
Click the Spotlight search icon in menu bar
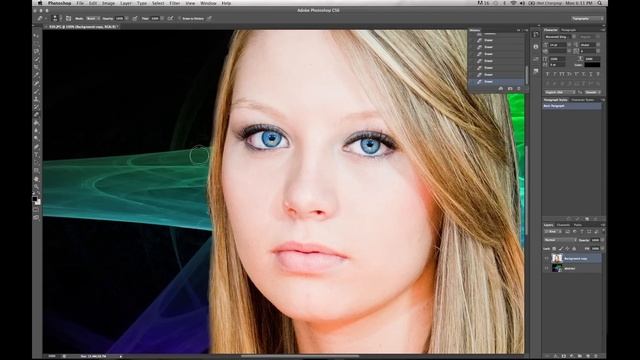[600, 3]
